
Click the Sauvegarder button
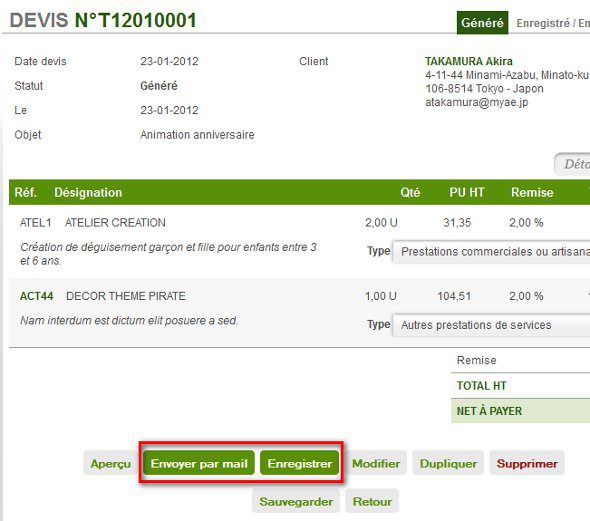tap(296, 501)
